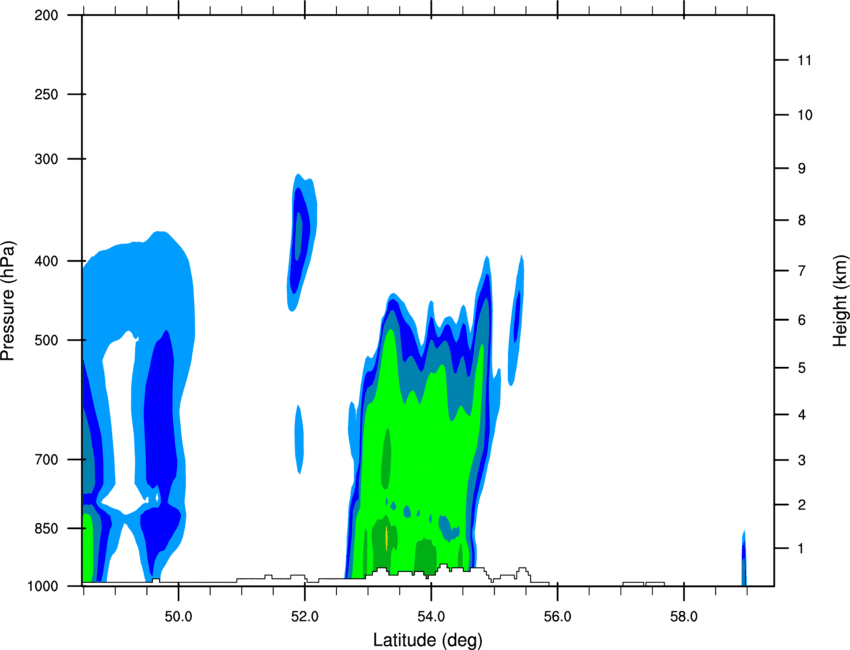The width and height of the screenshot is (850, 650).
Task: Click the 'Height (km)' axis title
Action: 840,300
